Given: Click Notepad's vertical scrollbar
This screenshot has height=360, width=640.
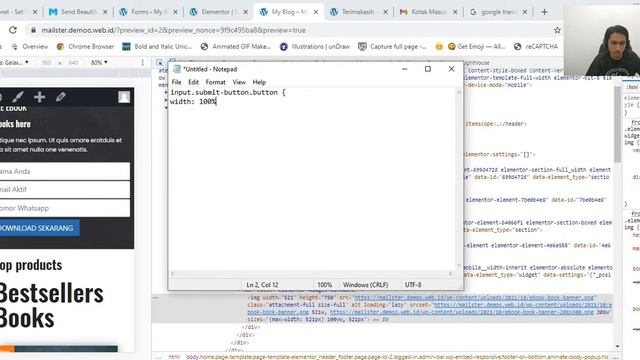Looking at the screenshot, I should [459, 179].
